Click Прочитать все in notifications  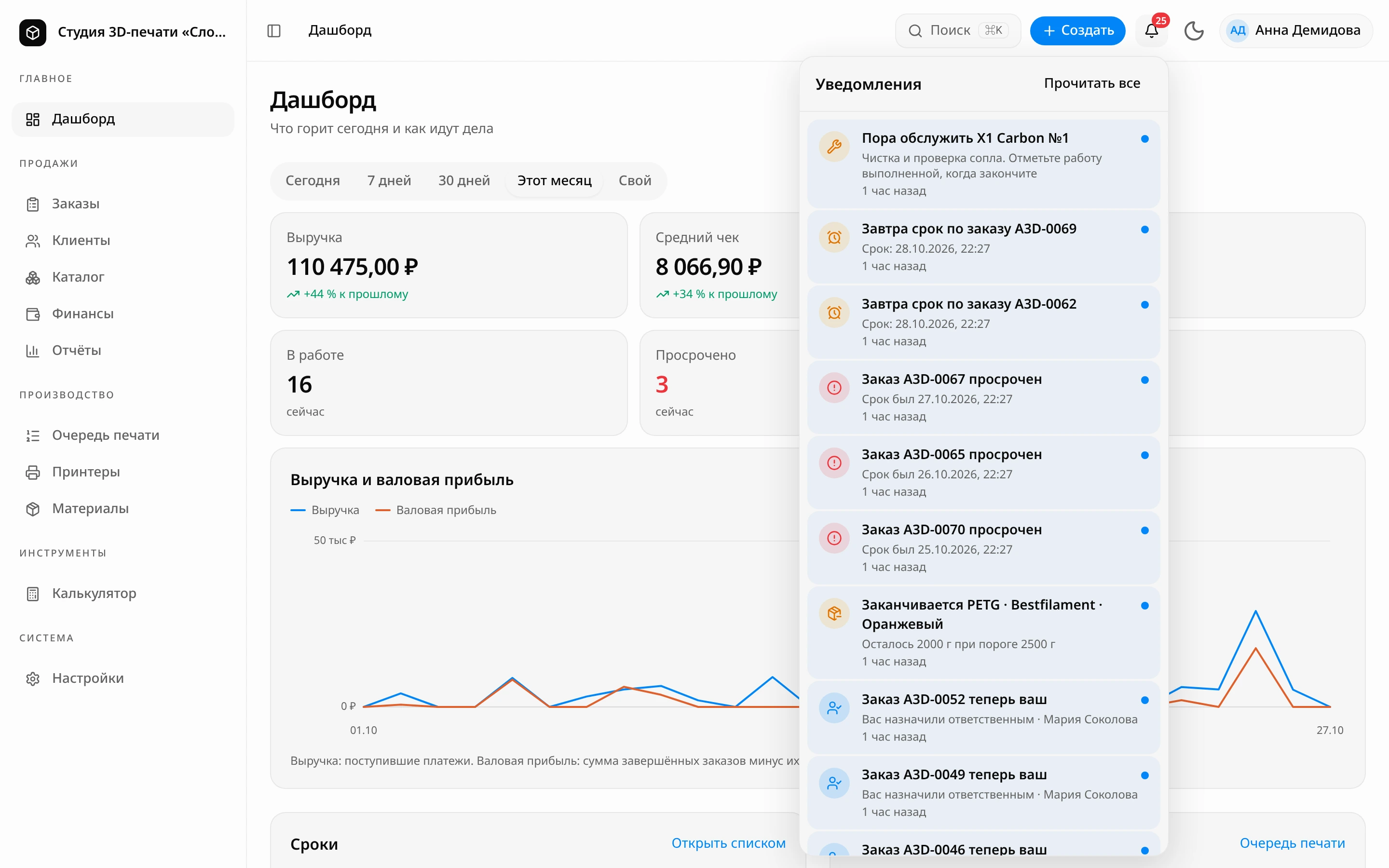(1092, 83)
